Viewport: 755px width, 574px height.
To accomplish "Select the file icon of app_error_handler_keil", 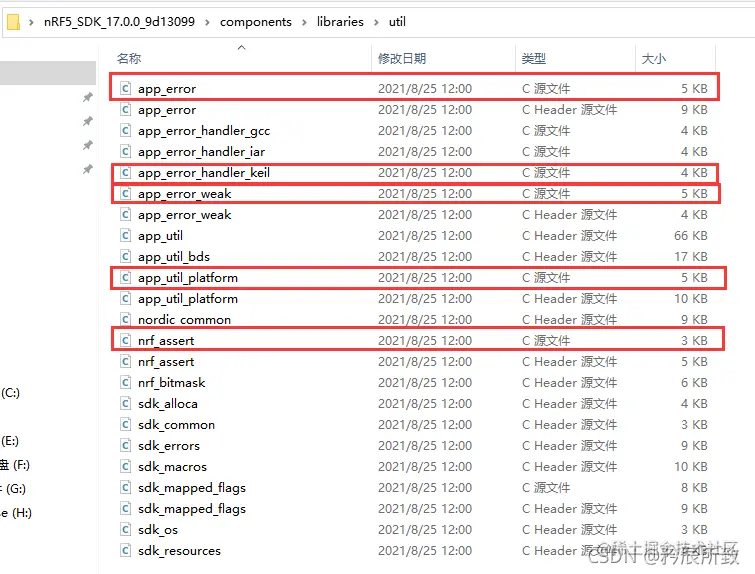I will coord(125,172).
